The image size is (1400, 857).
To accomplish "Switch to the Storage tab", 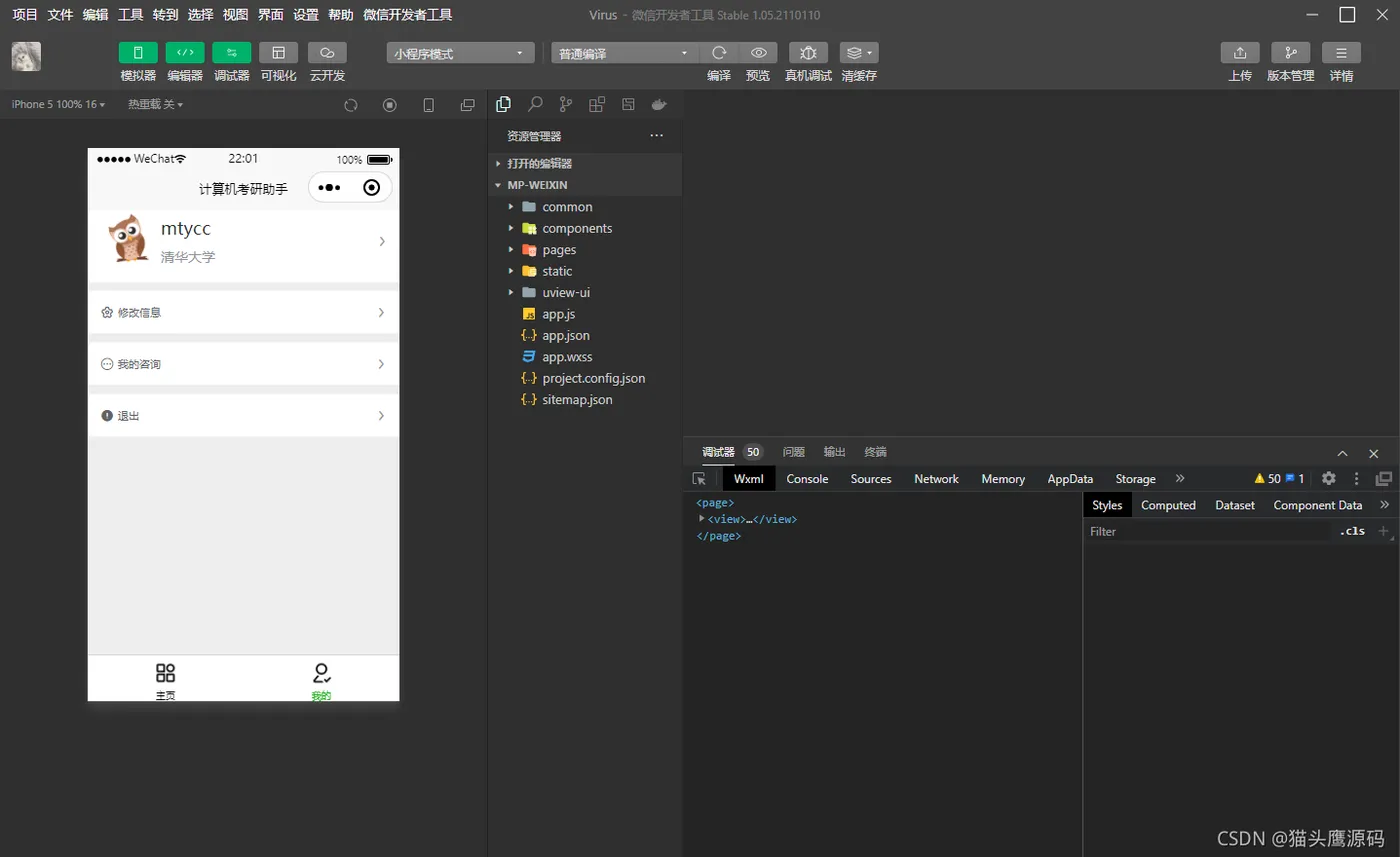I will pos(1135,479).
